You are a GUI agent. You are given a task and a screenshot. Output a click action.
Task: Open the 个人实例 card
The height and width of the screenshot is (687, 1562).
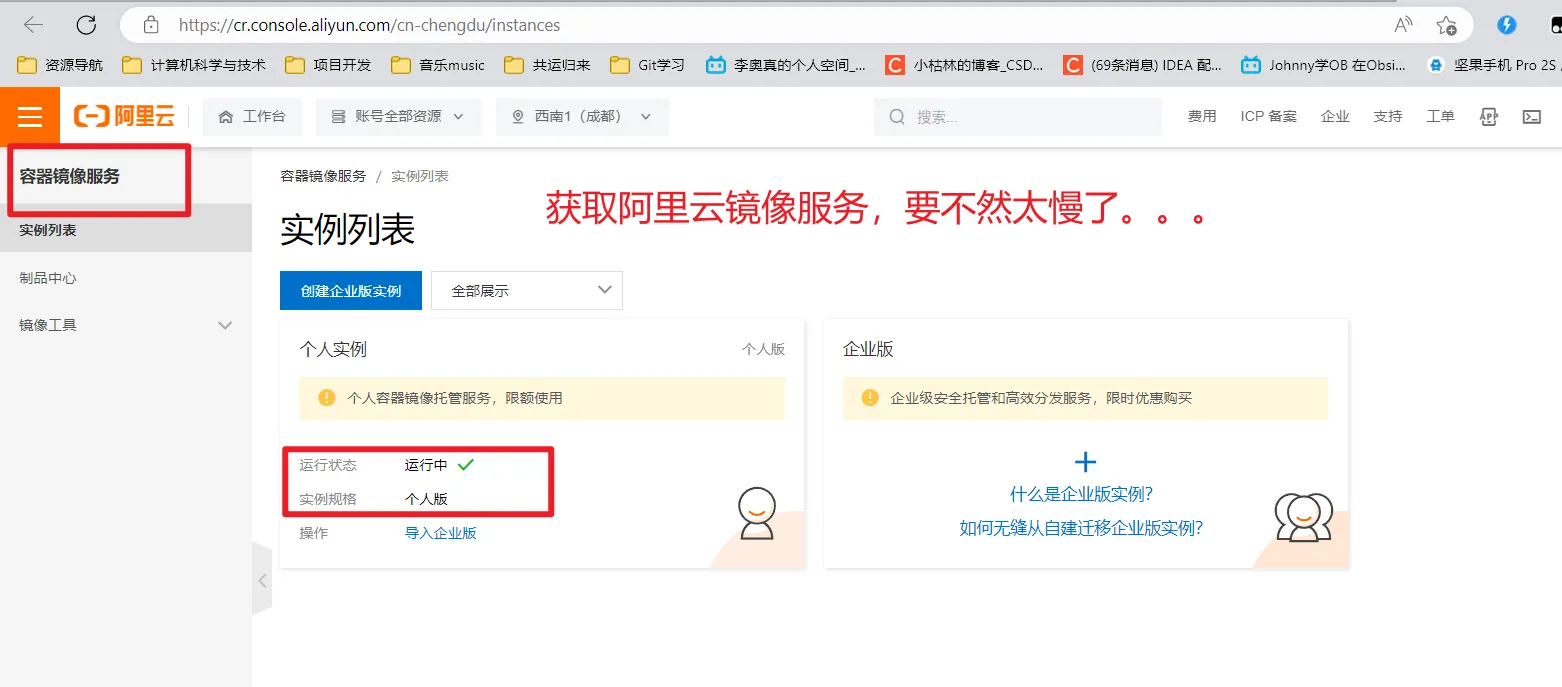[542, 444]
